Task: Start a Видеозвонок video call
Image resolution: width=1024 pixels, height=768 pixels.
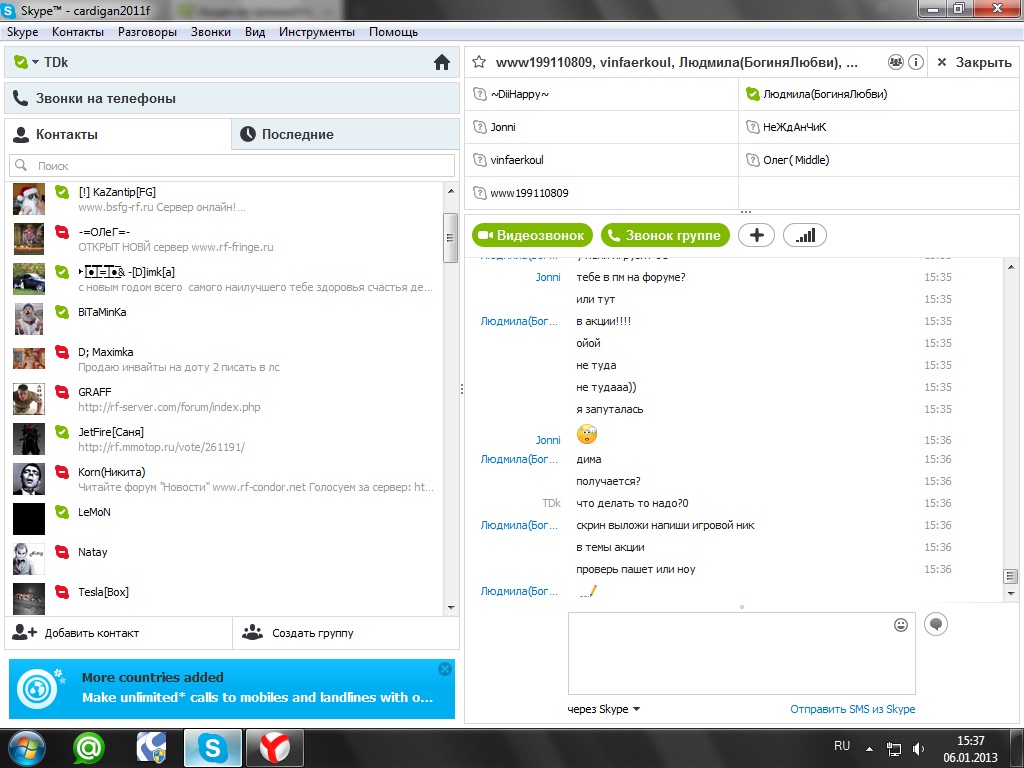Action: click(532, 235)
